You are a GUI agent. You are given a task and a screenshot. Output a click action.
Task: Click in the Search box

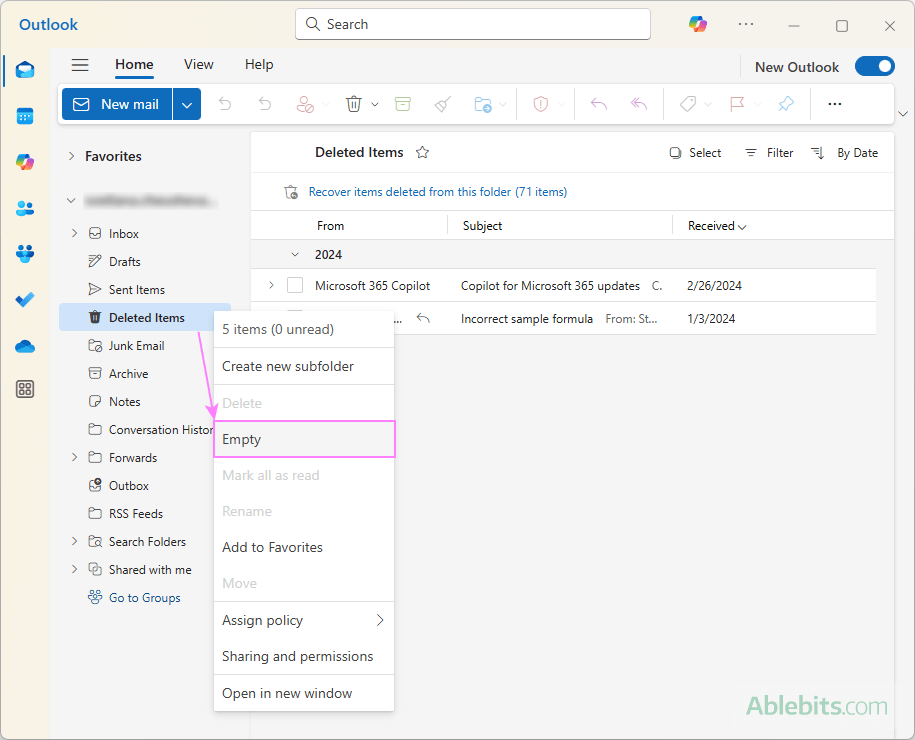tap(473, 25)
